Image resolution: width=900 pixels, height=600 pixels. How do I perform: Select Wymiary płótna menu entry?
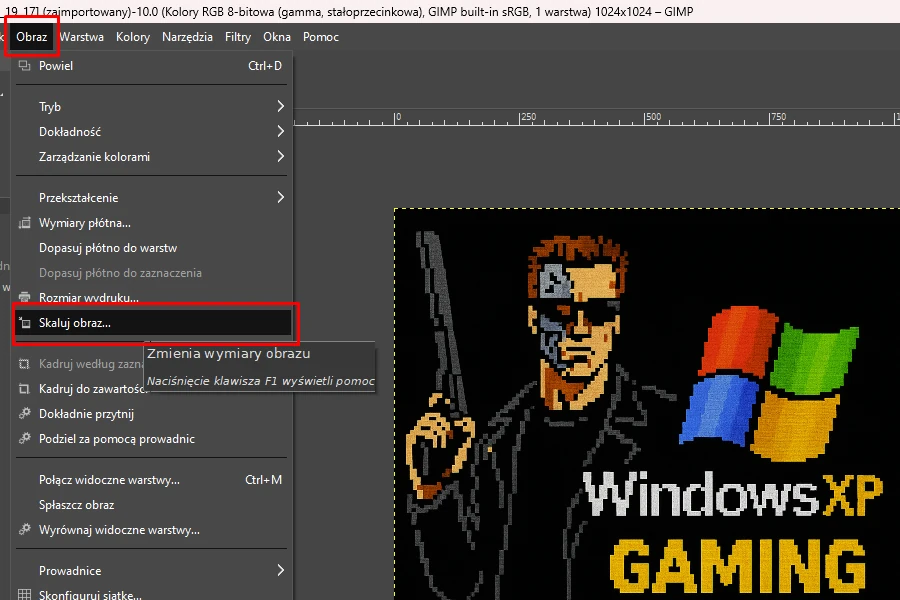152,223
